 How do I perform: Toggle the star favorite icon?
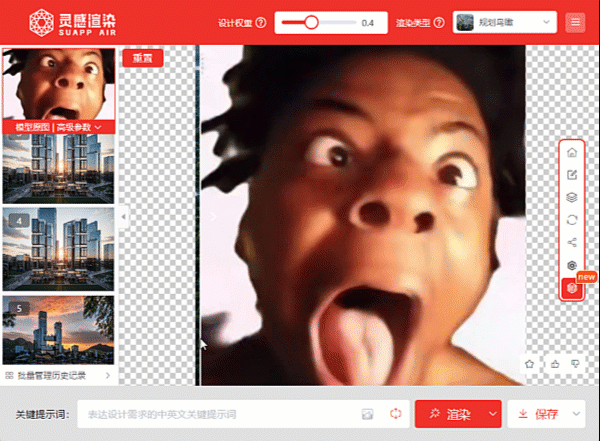pos(530,364)
